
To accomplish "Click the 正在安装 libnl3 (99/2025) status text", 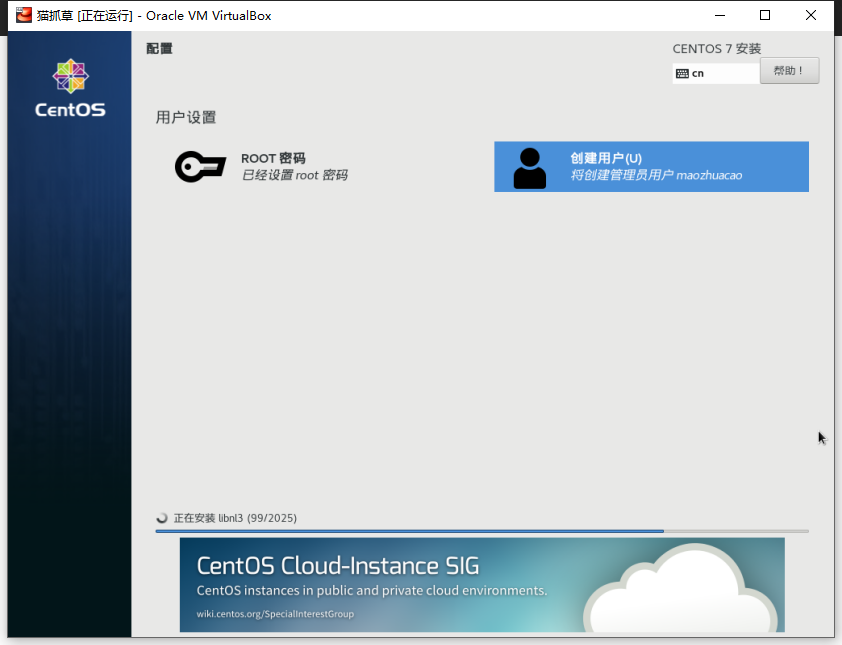I will coord(235,518).
